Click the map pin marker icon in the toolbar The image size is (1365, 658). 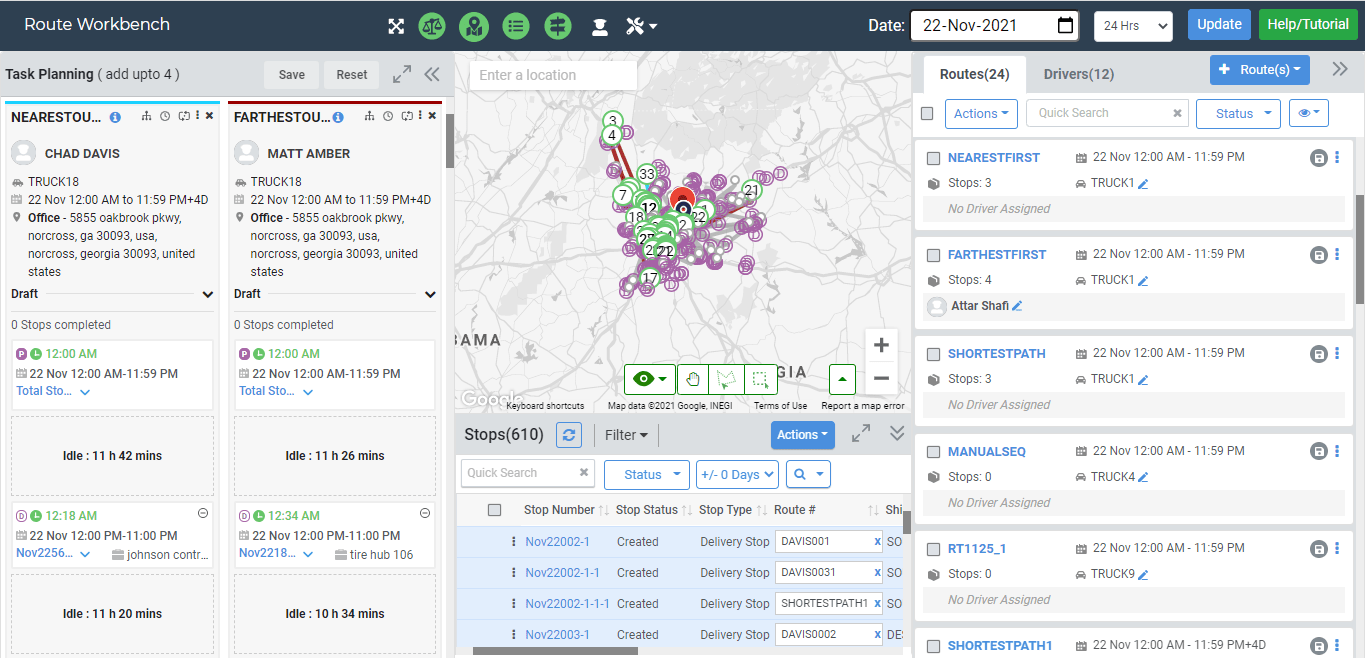pos(474,26)
